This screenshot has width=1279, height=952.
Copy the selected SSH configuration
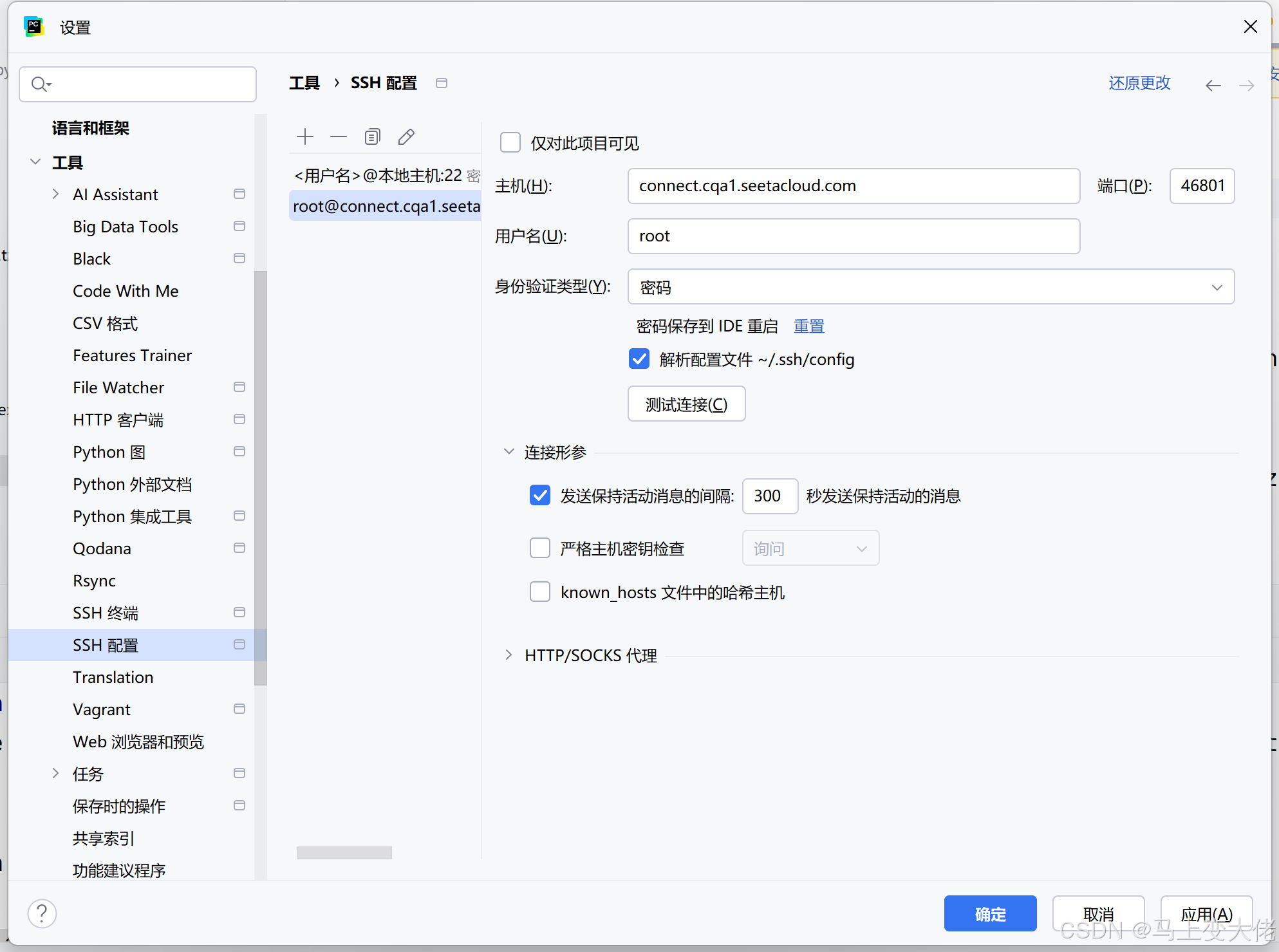click(372, 136)
